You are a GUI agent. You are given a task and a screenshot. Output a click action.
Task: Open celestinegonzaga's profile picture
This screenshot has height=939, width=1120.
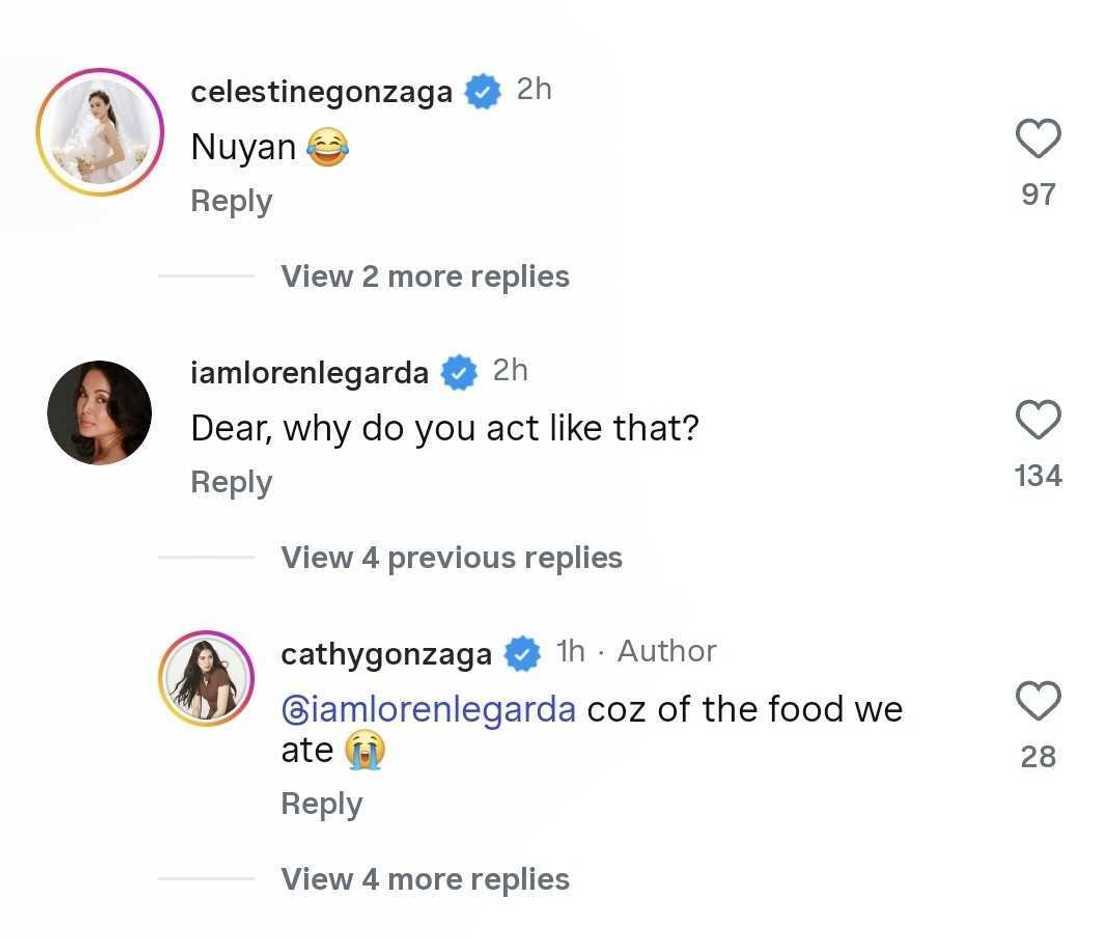pos(100,132)
